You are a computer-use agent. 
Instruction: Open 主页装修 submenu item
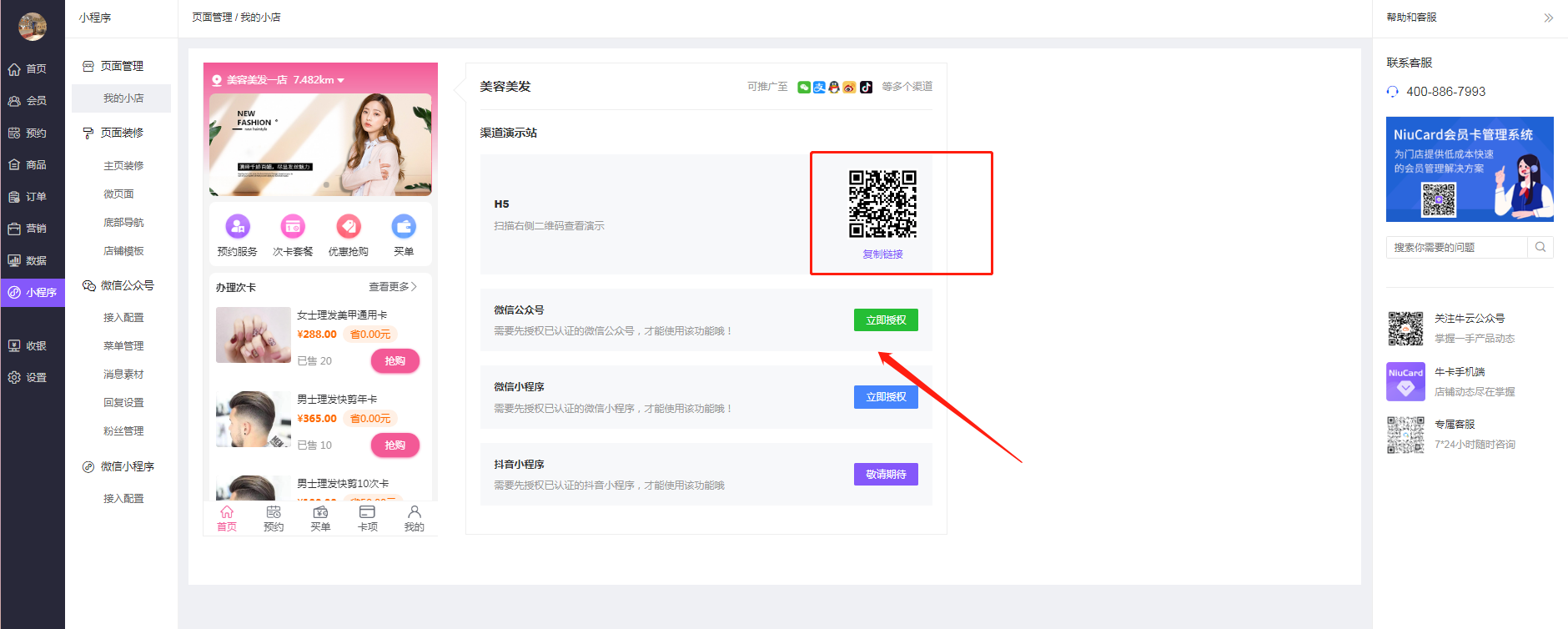(x=123, y=166)
